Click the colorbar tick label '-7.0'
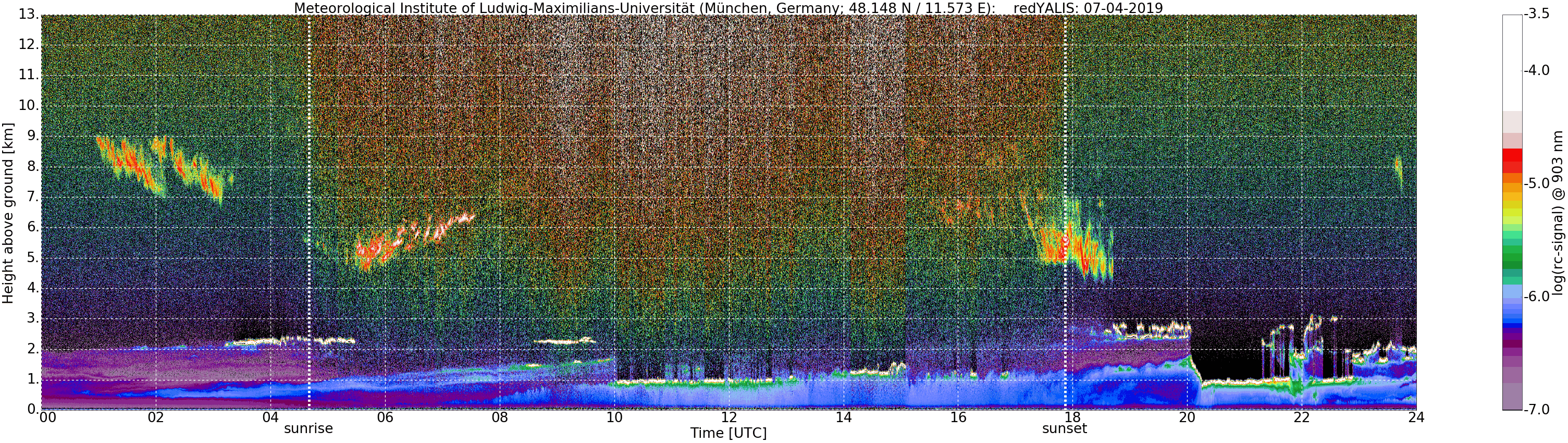 1536,409
